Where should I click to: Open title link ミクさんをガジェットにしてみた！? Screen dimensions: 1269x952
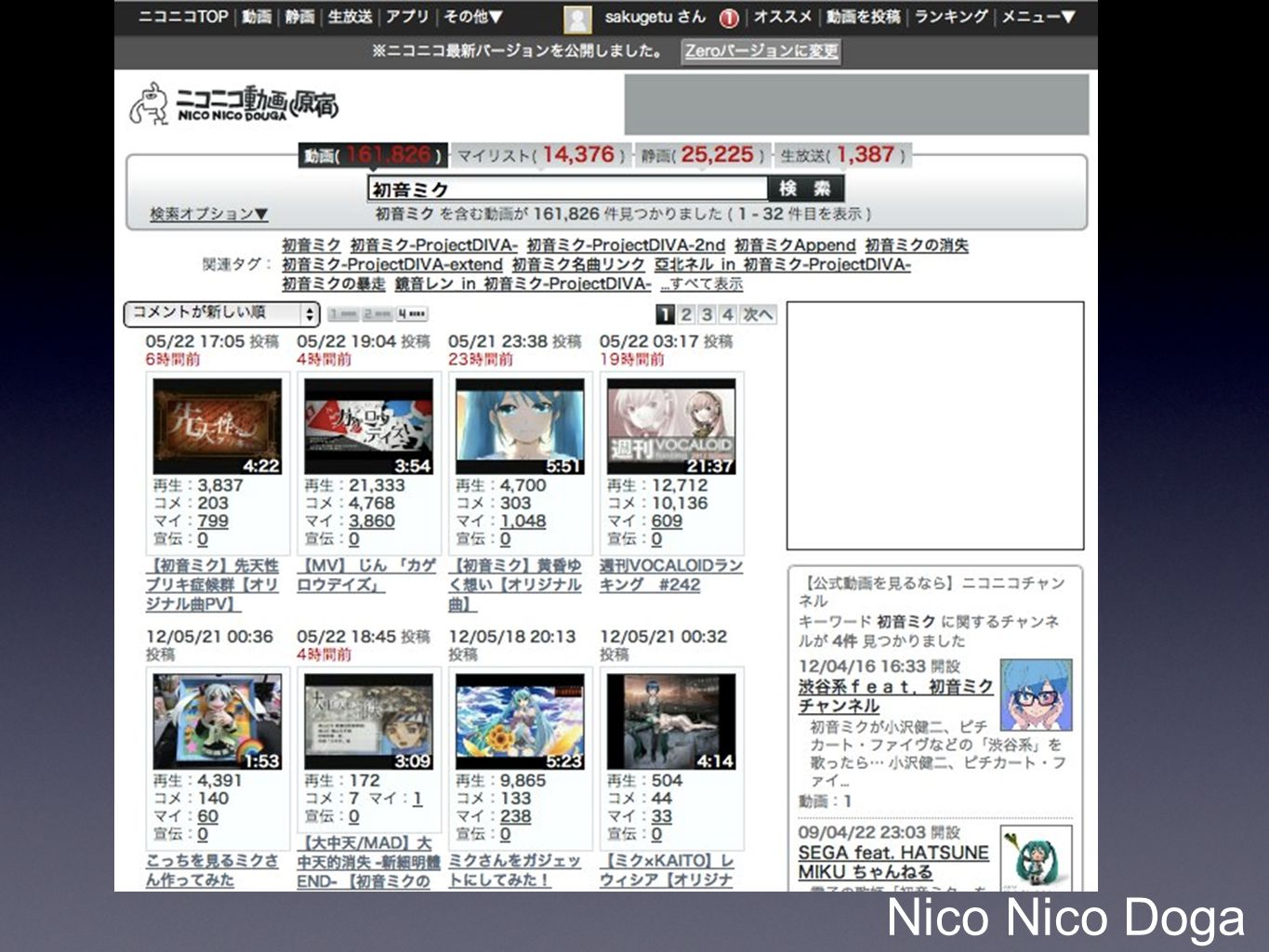(514, 871)
